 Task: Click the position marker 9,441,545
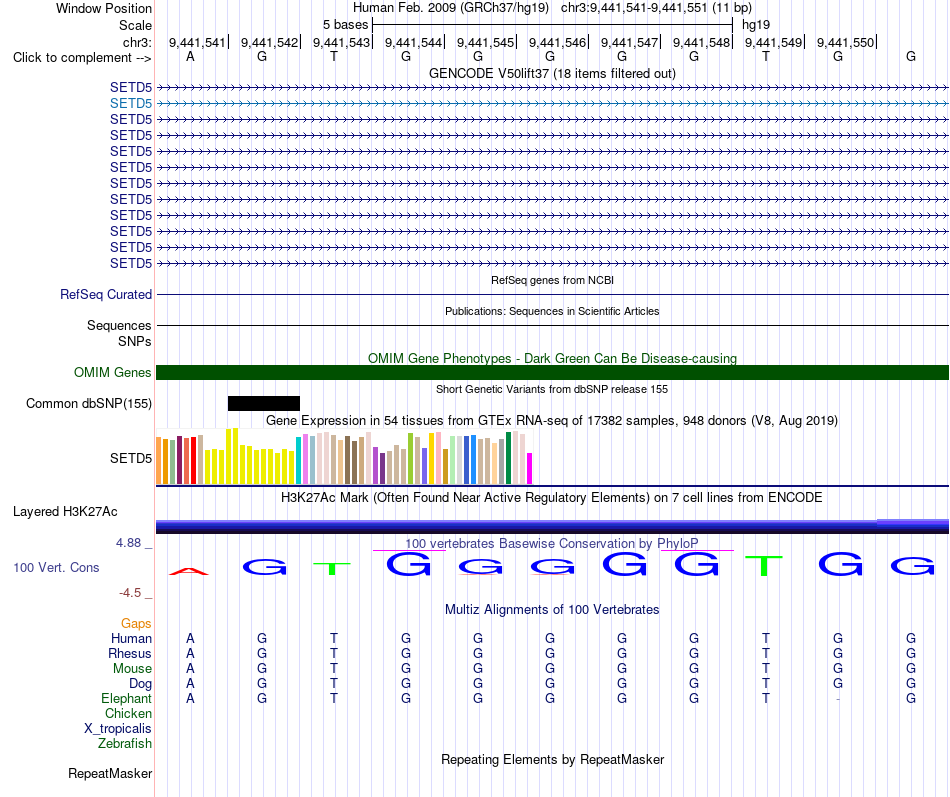pos(485,42)
